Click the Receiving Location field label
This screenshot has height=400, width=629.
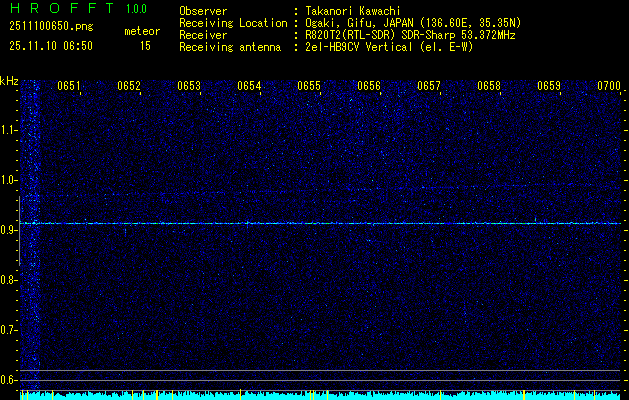pyautogui.click(x=233, y=23)
